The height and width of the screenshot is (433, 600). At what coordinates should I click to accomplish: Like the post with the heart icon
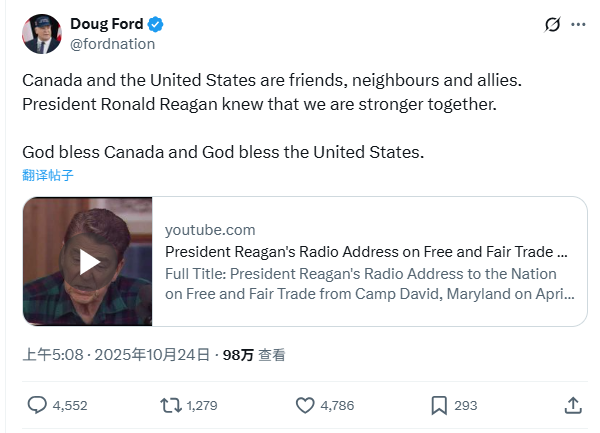(306, 405)
